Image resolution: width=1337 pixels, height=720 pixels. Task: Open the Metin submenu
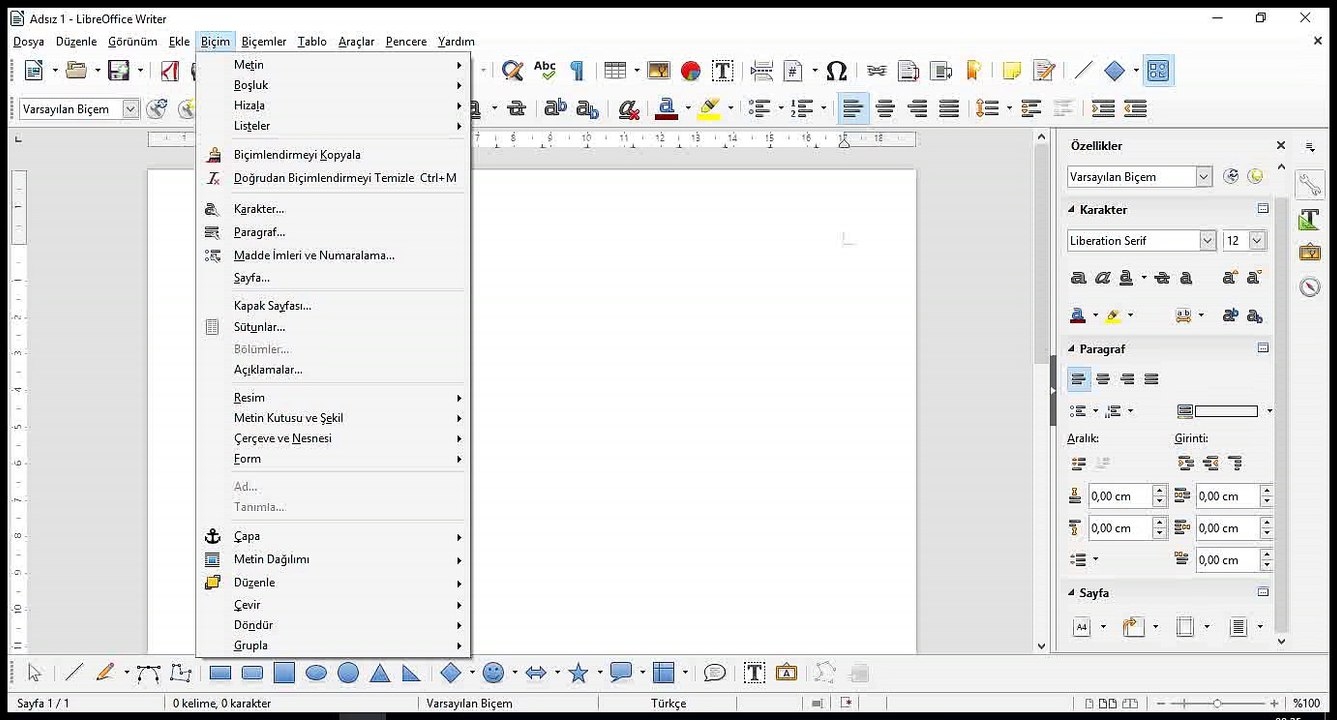point(333,65)
